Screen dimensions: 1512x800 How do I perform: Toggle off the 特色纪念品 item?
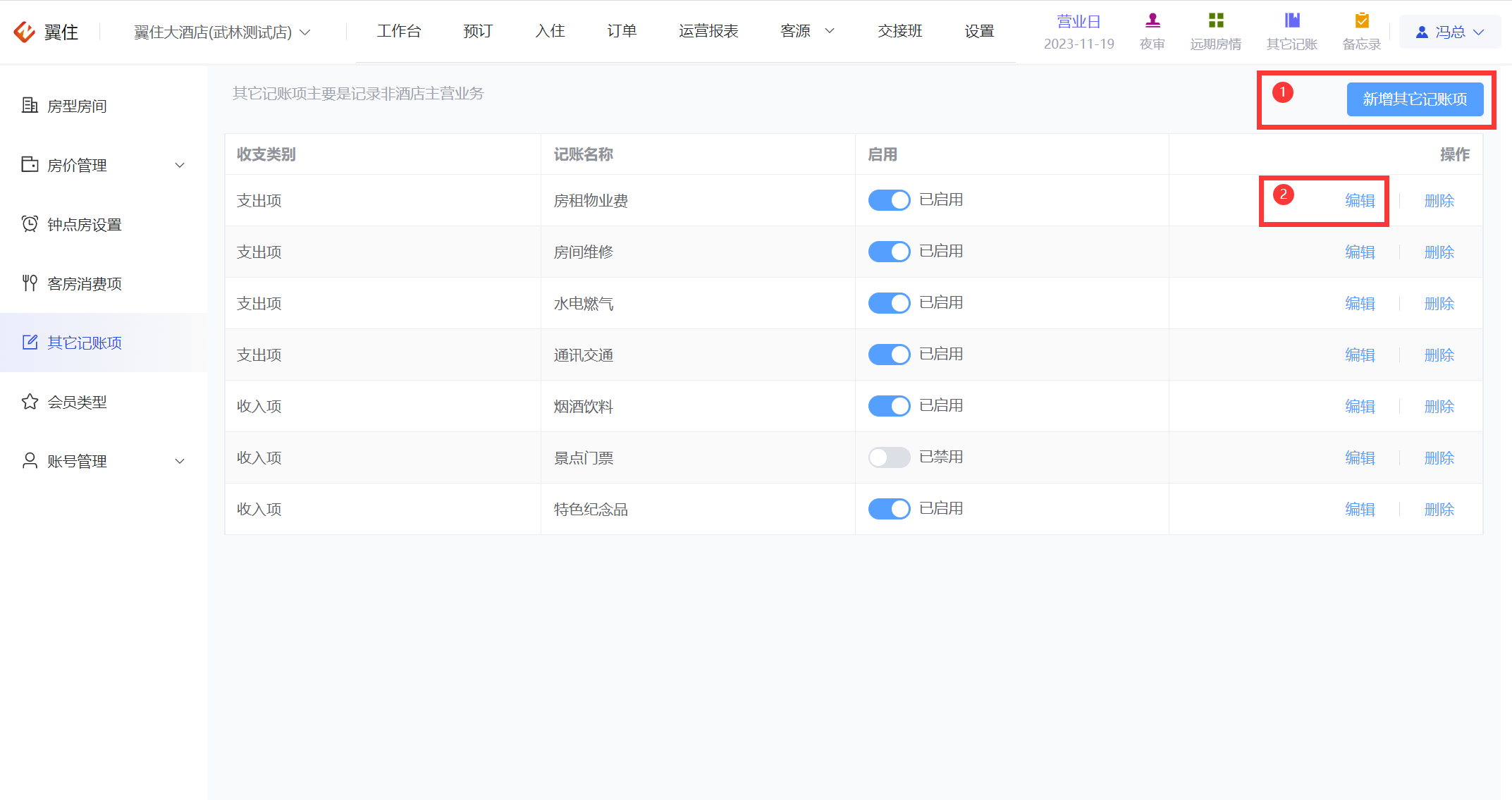(x=889, y=509)
